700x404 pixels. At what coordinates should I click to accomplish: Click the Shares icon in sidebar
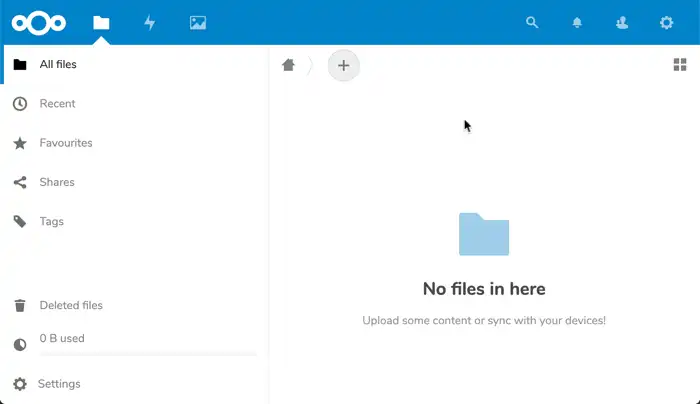click(x=20, y=182)
